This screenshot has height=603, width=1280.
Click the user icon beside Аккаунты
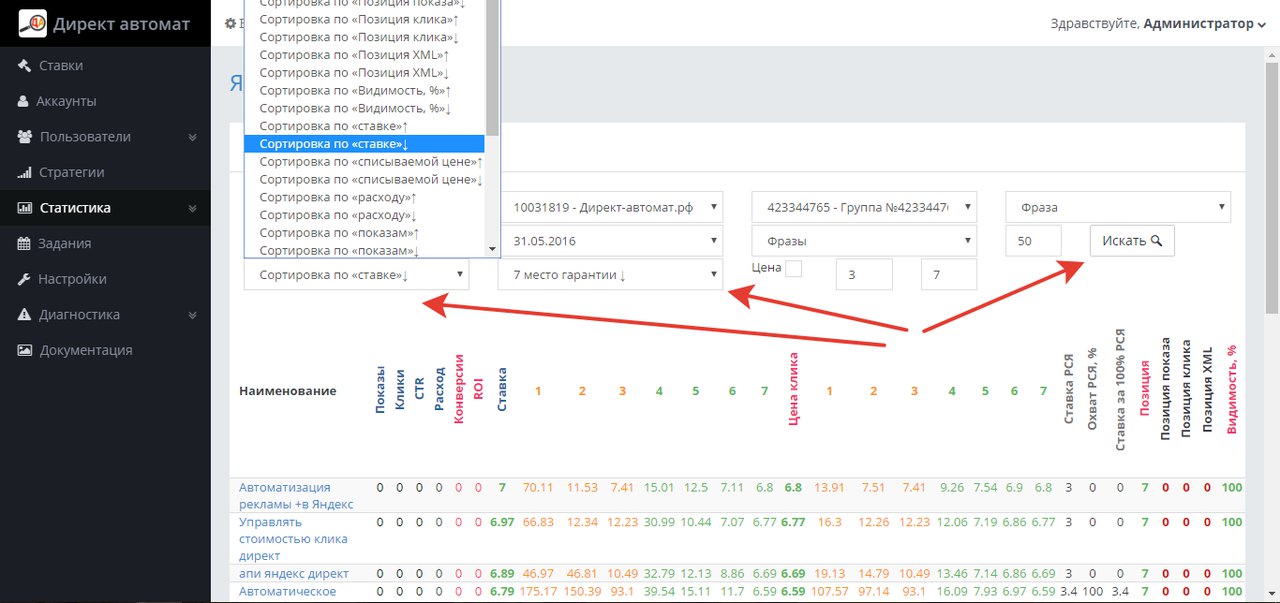pos(23,101)
